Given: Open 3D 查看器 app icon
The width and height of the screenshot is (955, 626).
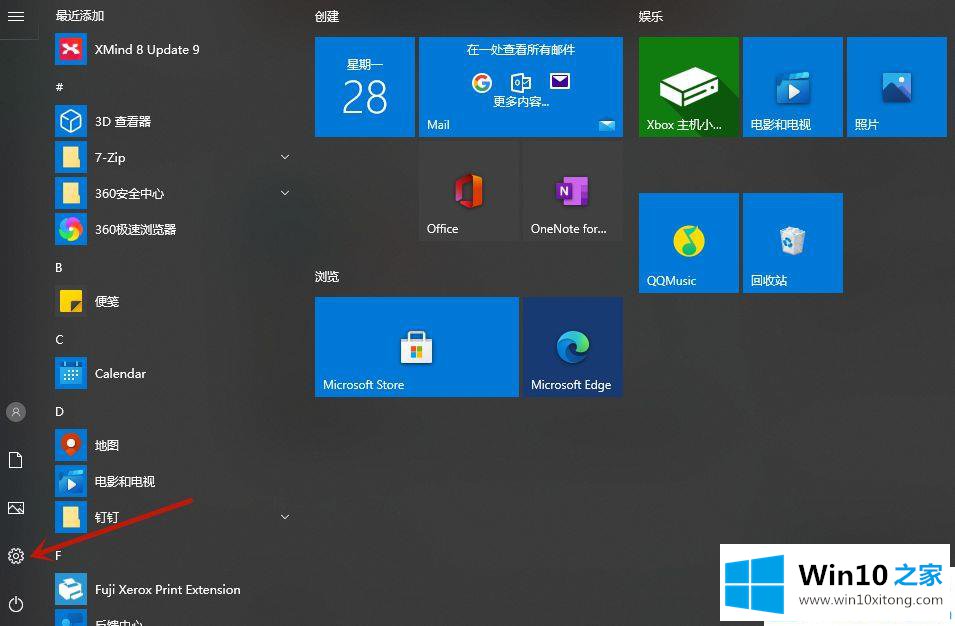Looking at the screenshot, I should click(71, 121).
